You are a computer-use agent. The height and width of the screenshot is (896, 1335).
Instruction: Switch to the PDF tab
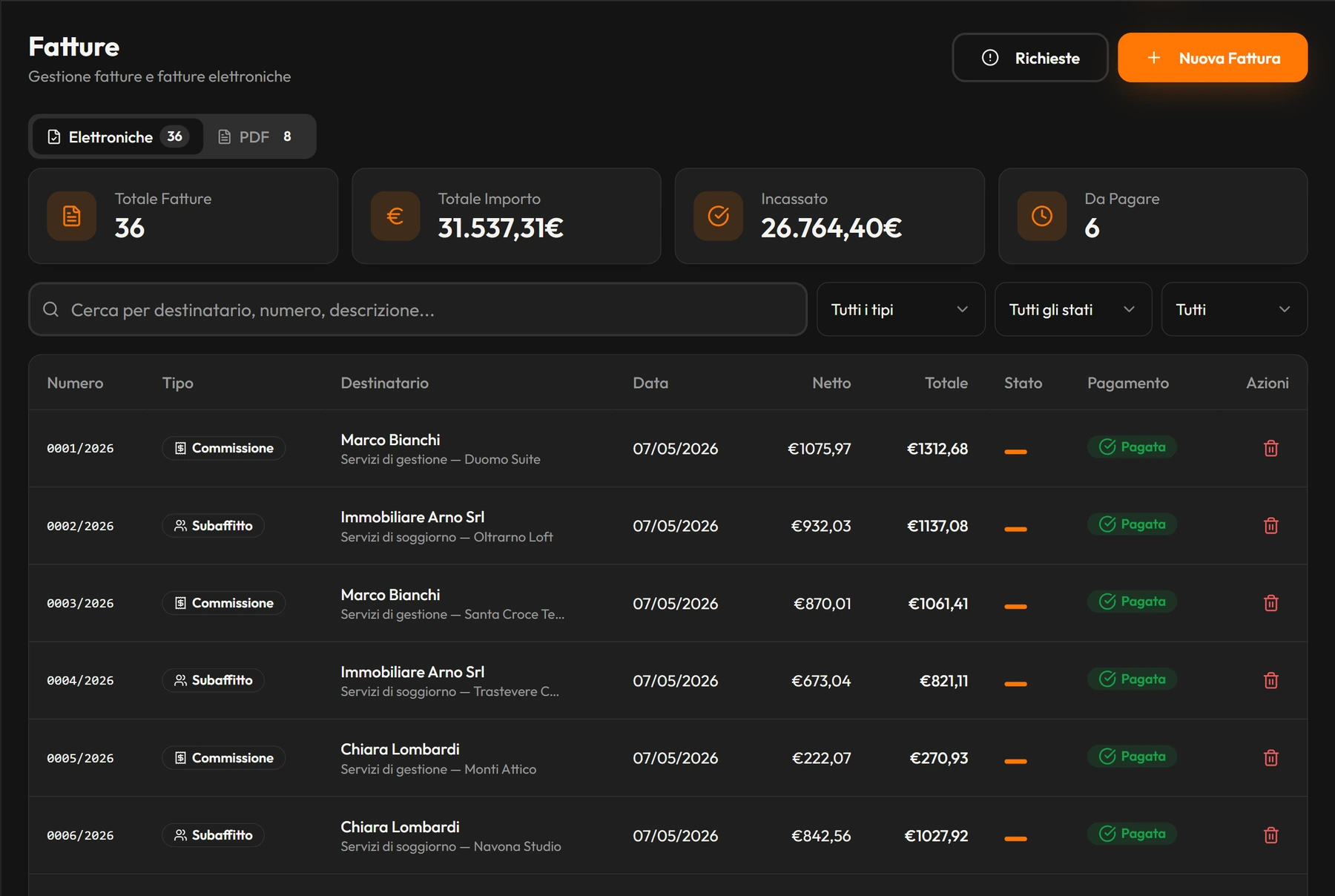pos(255,136)
